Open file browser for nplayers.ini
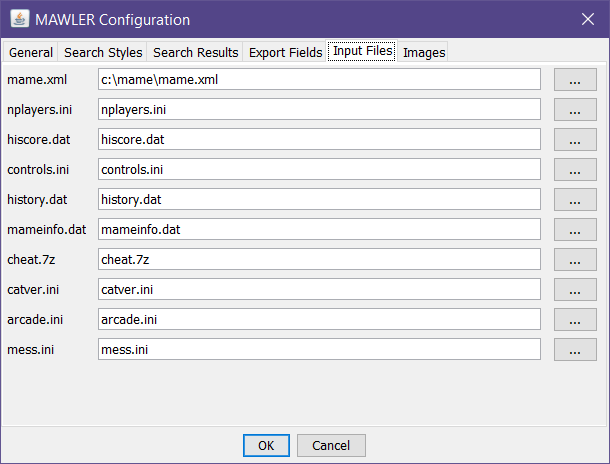Viewport: 610px width, 464px height. pyautogui.click(x=574, y=110)
